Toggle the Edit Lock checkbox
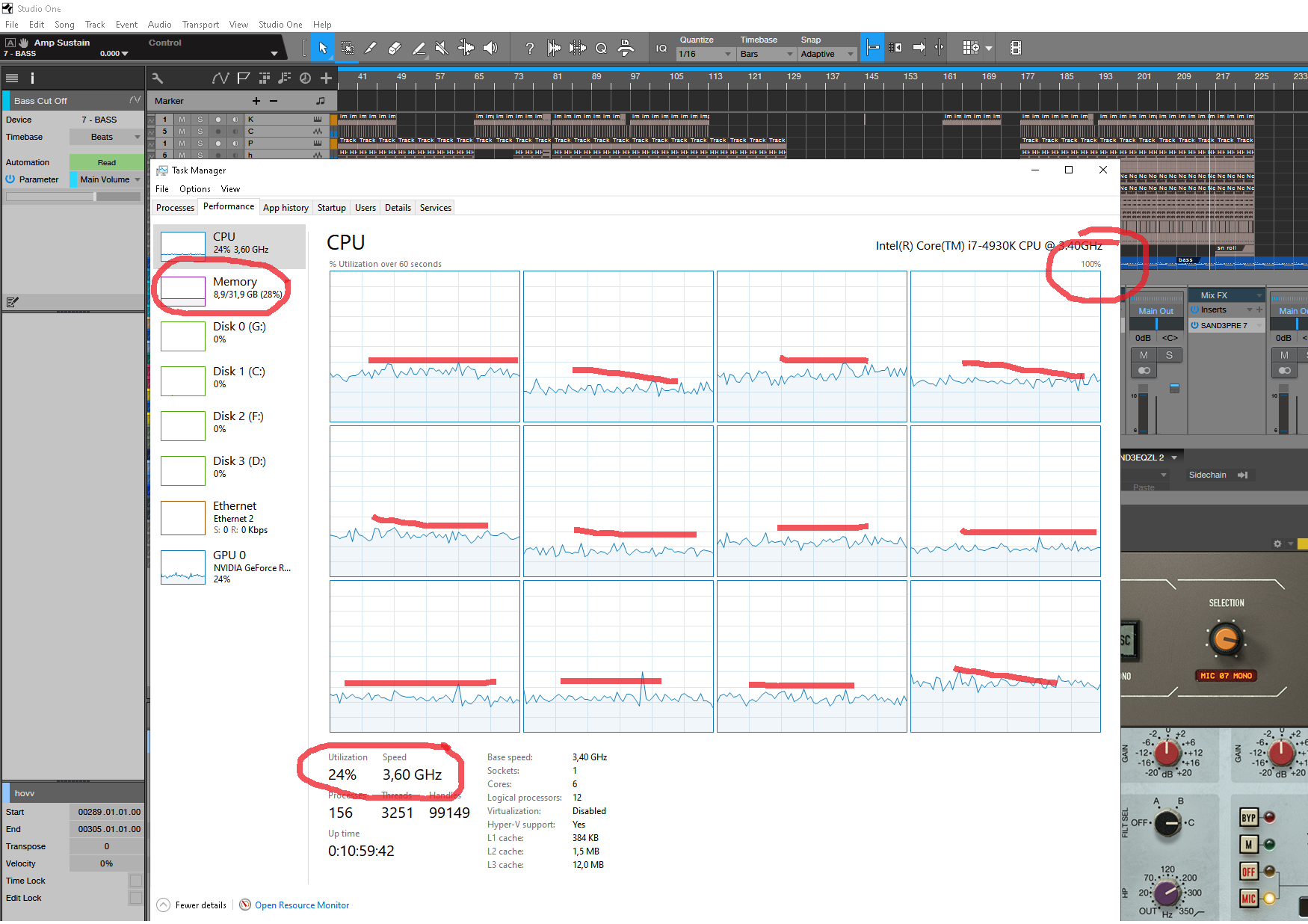1308x924 pixels. click(x=135, y=898)
